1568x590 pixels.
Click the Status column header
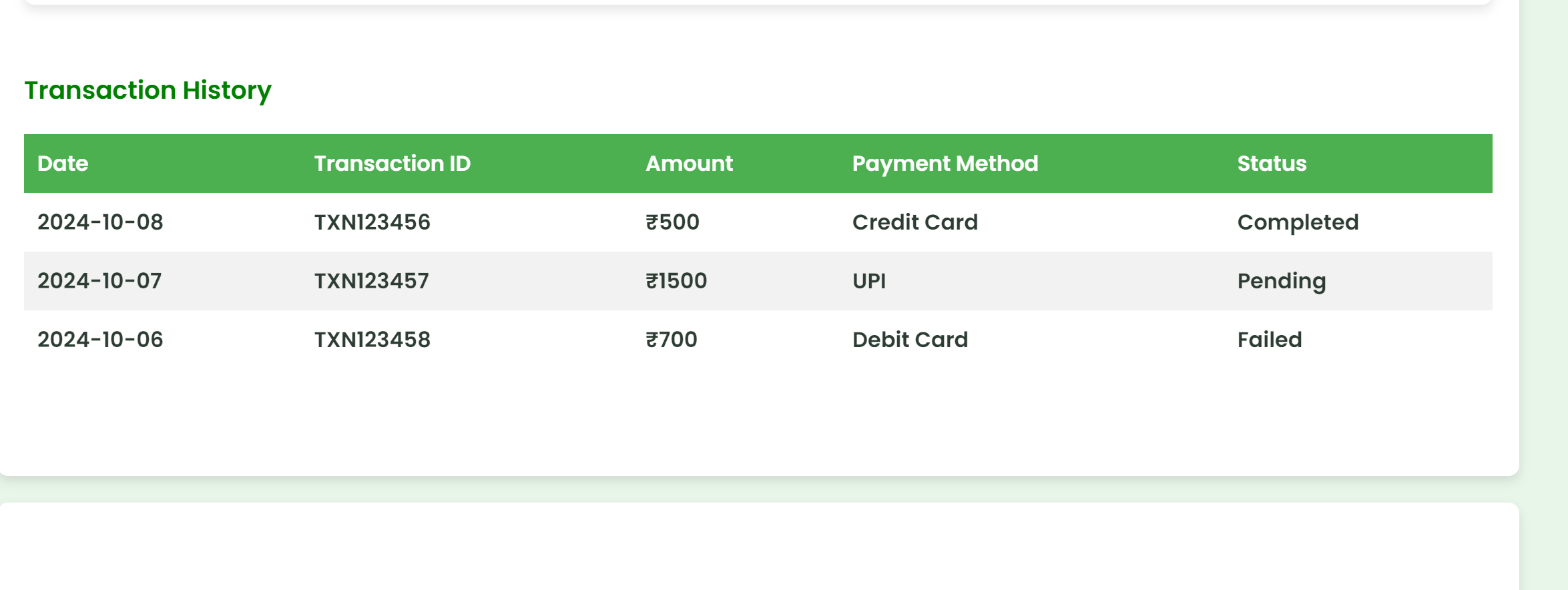pyautogui.click(x=1272, y=164)
